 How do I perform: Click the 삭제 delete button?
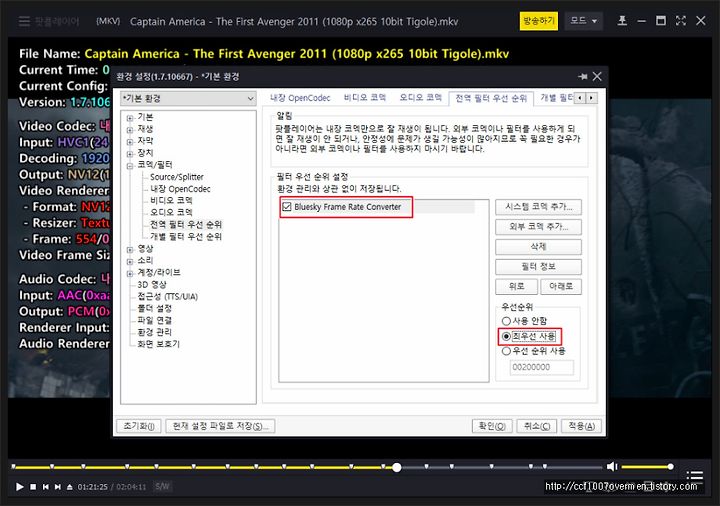pos(538,247)
